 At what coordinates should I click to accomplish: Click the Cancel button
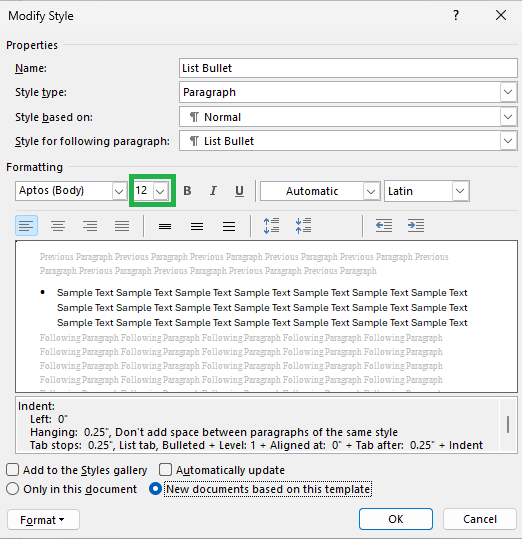tap(480, 519)
